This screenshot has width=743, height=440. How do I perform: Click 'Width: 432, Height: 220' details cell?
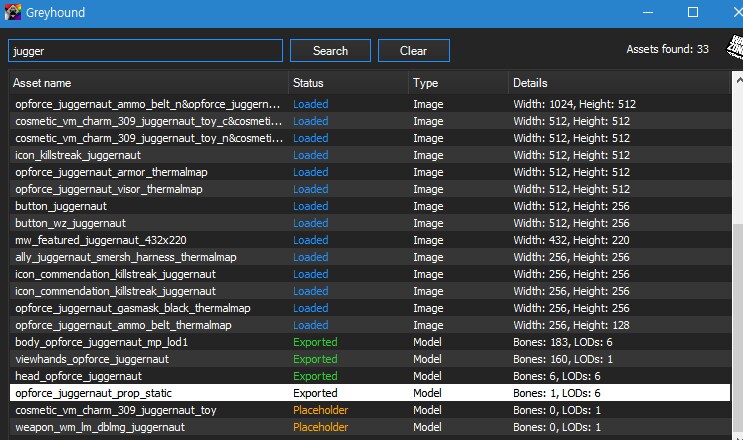[x=571, y=240]
